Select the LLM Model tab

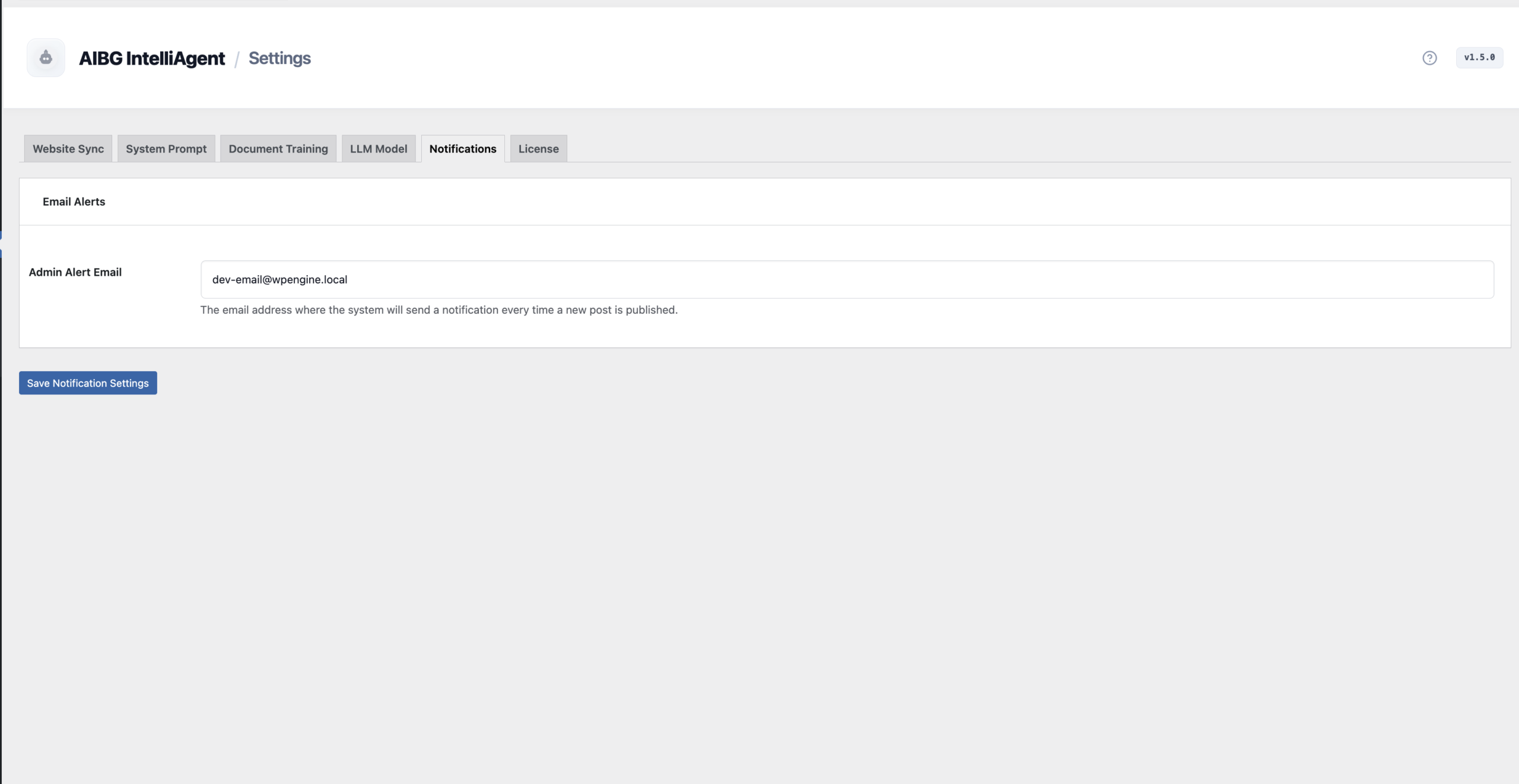coord(379,149)
